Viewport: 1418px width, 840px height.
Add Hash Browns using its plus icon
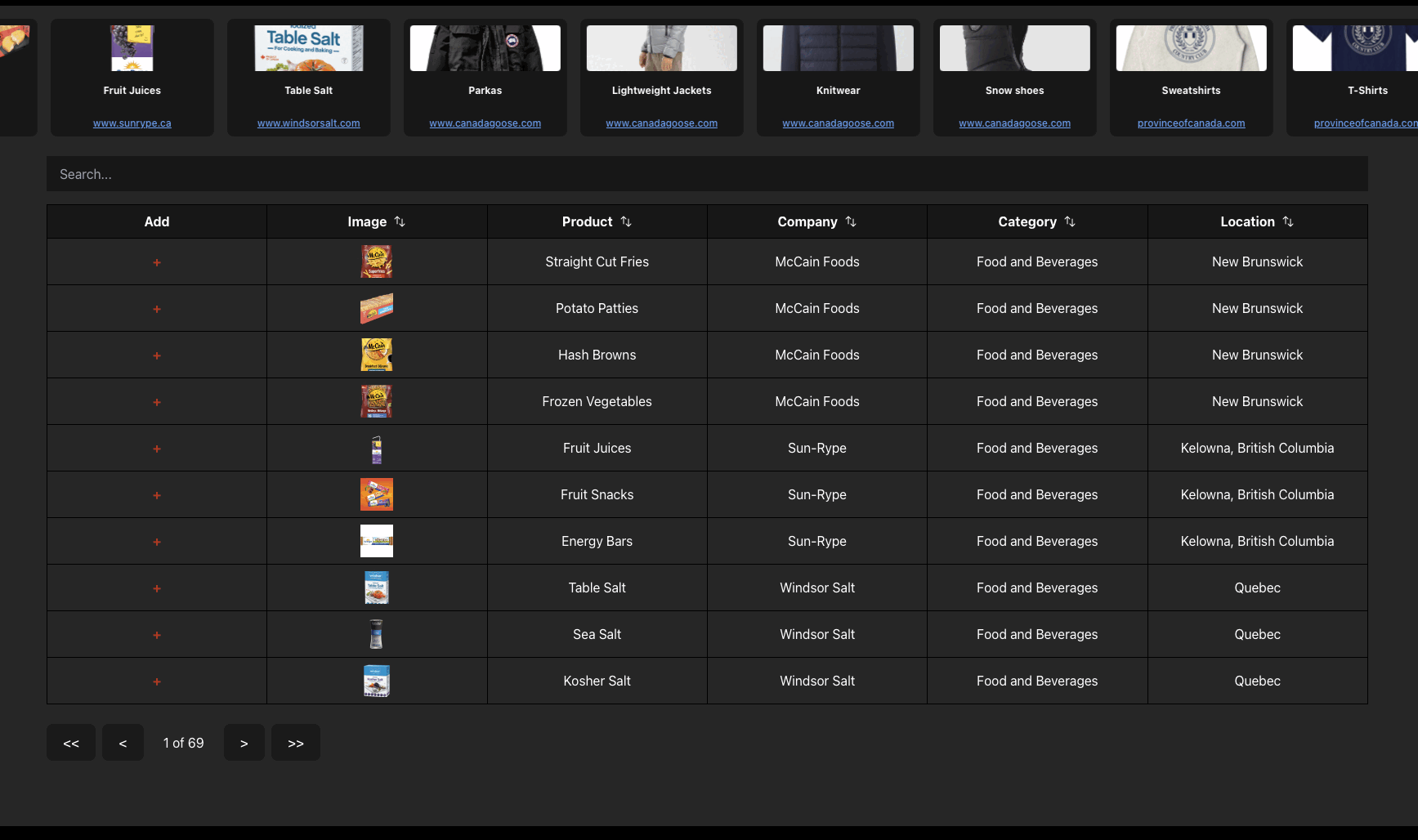pyautogui.click(x=157, y=355)
